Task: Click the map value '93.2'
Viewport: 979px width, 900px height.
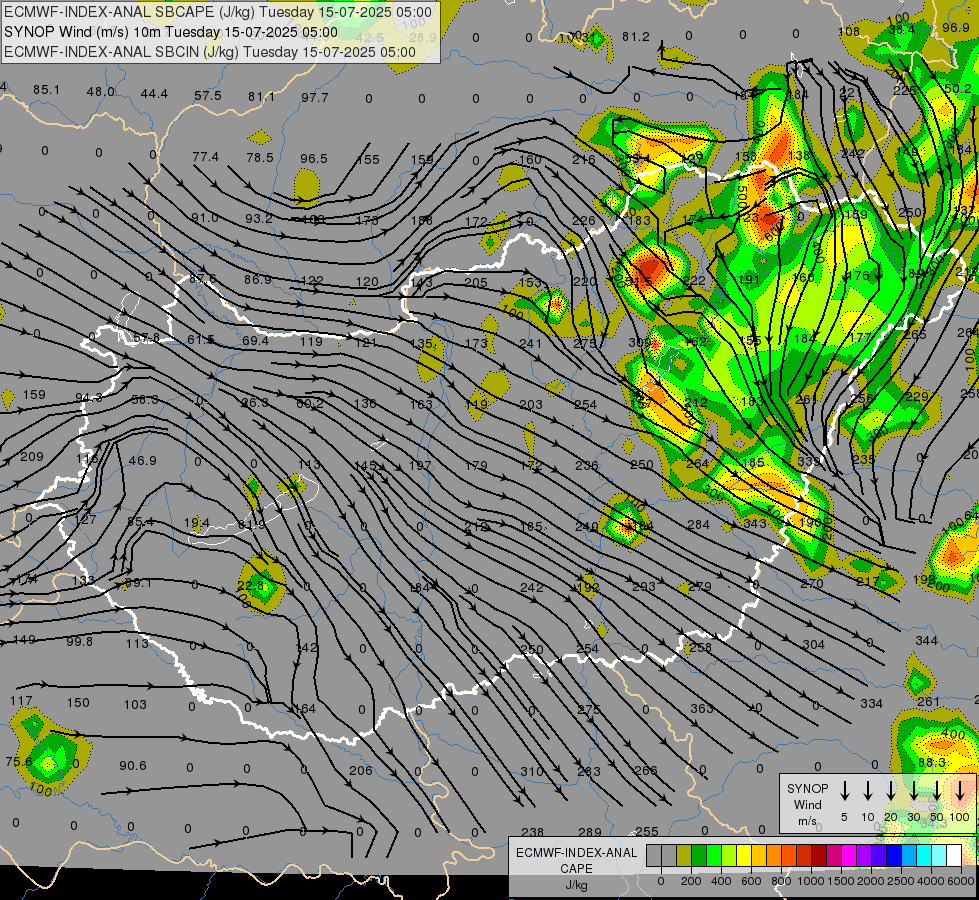Action: point(258,219)
